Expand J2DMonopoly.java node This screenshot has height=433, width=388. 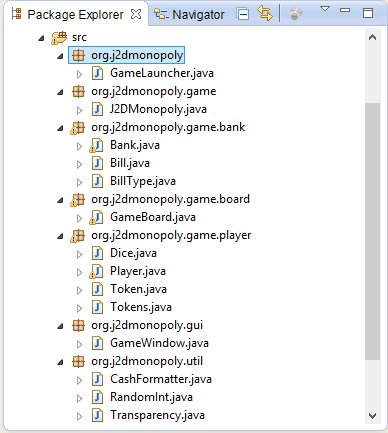(x=79, y=110)
